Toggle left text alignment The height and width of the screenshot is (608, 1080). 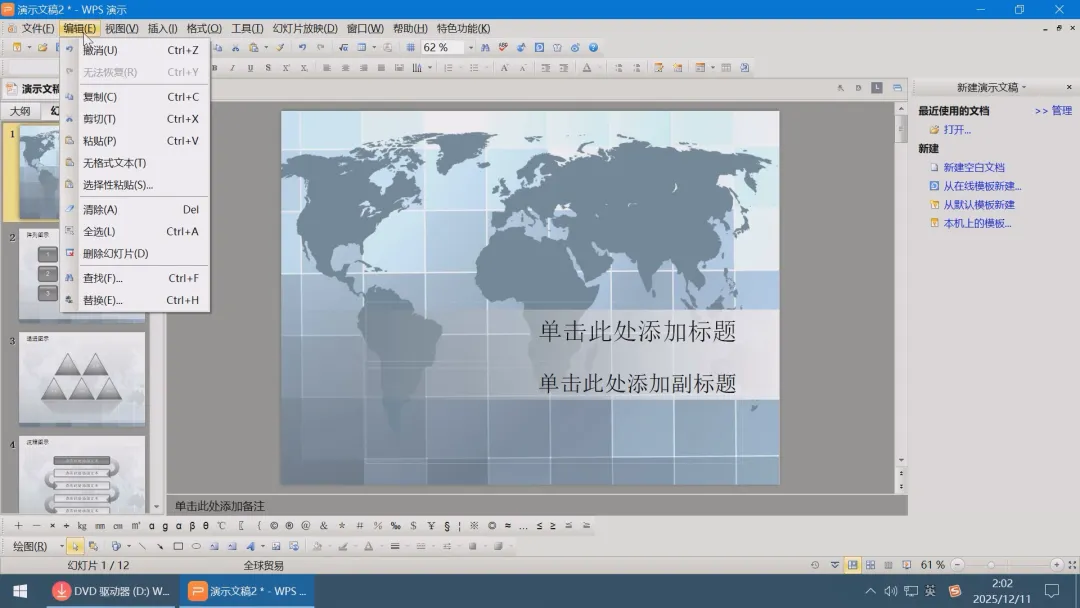click(x=327, y=67)
